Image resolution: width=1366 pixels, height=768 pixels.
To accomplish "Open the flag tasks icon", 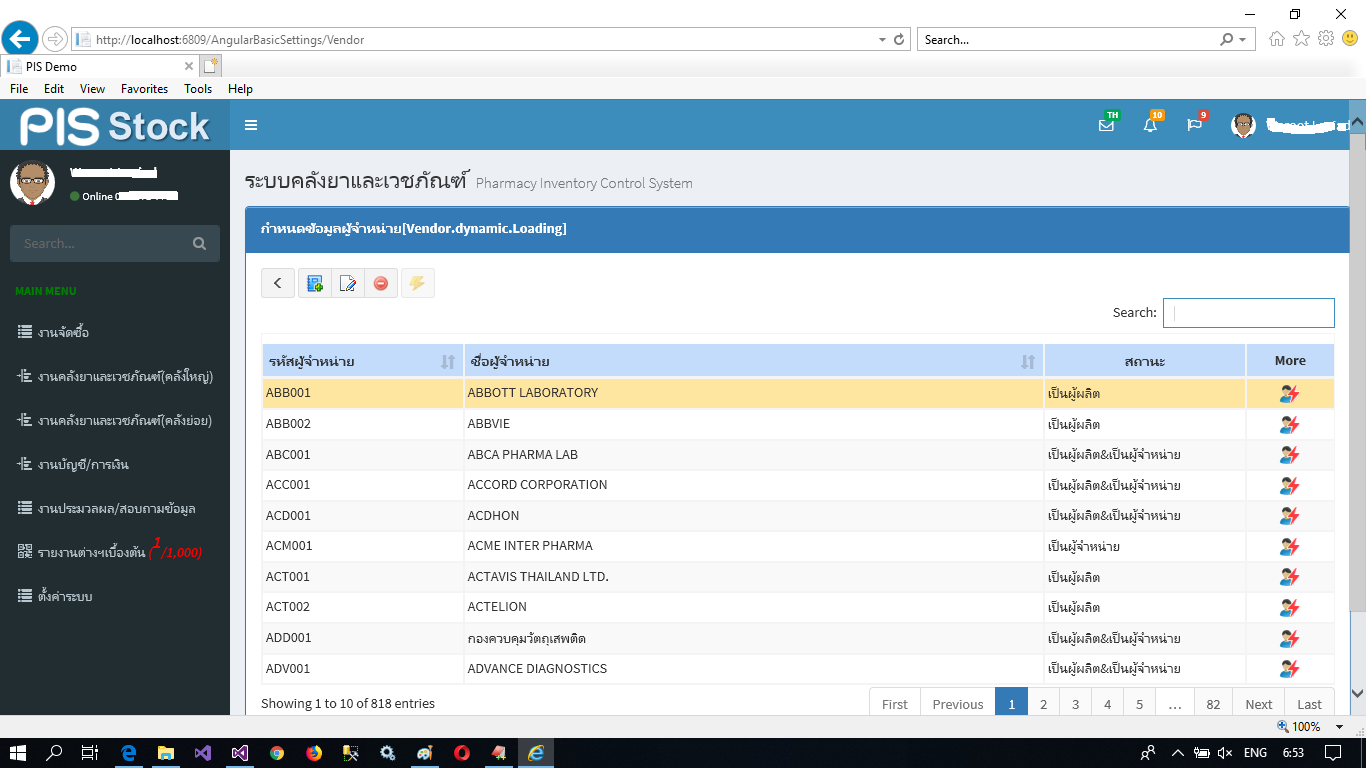I will click(1194, 125).
